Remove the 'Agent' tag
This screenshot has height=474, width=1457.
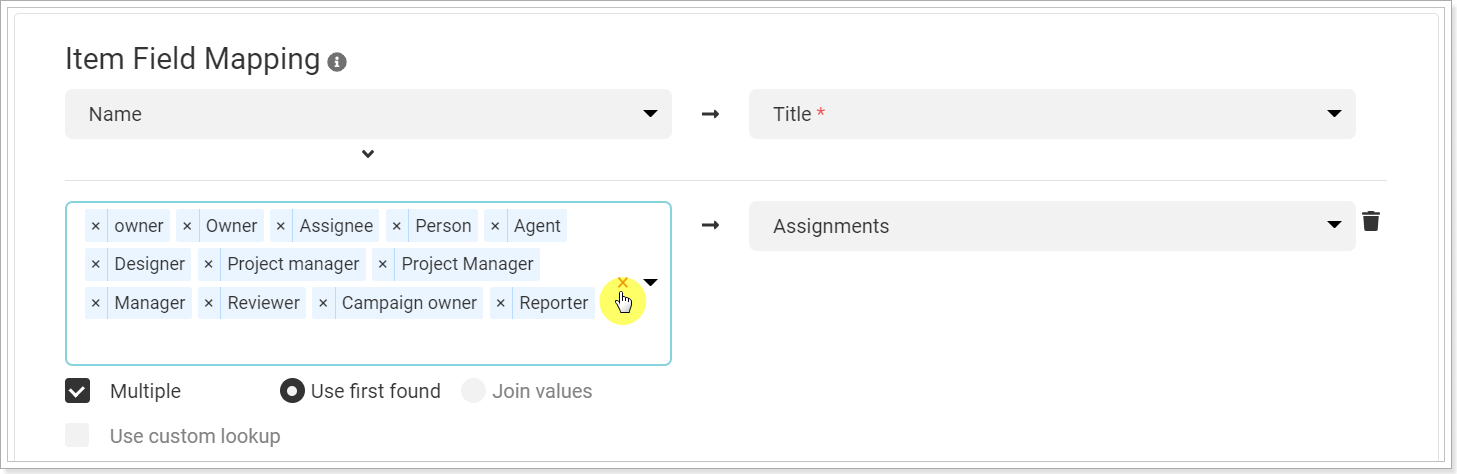(495, 226)
